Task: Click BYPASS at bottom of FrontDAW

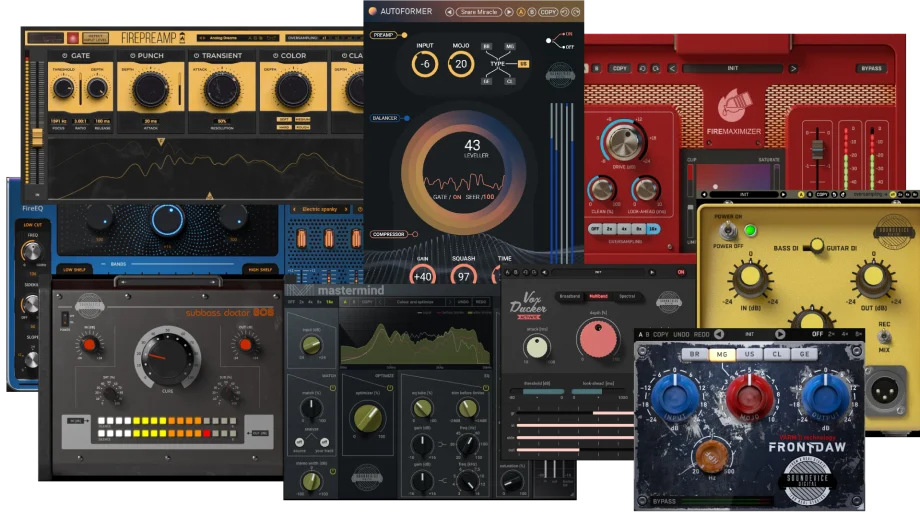Action: click(664, 502)
